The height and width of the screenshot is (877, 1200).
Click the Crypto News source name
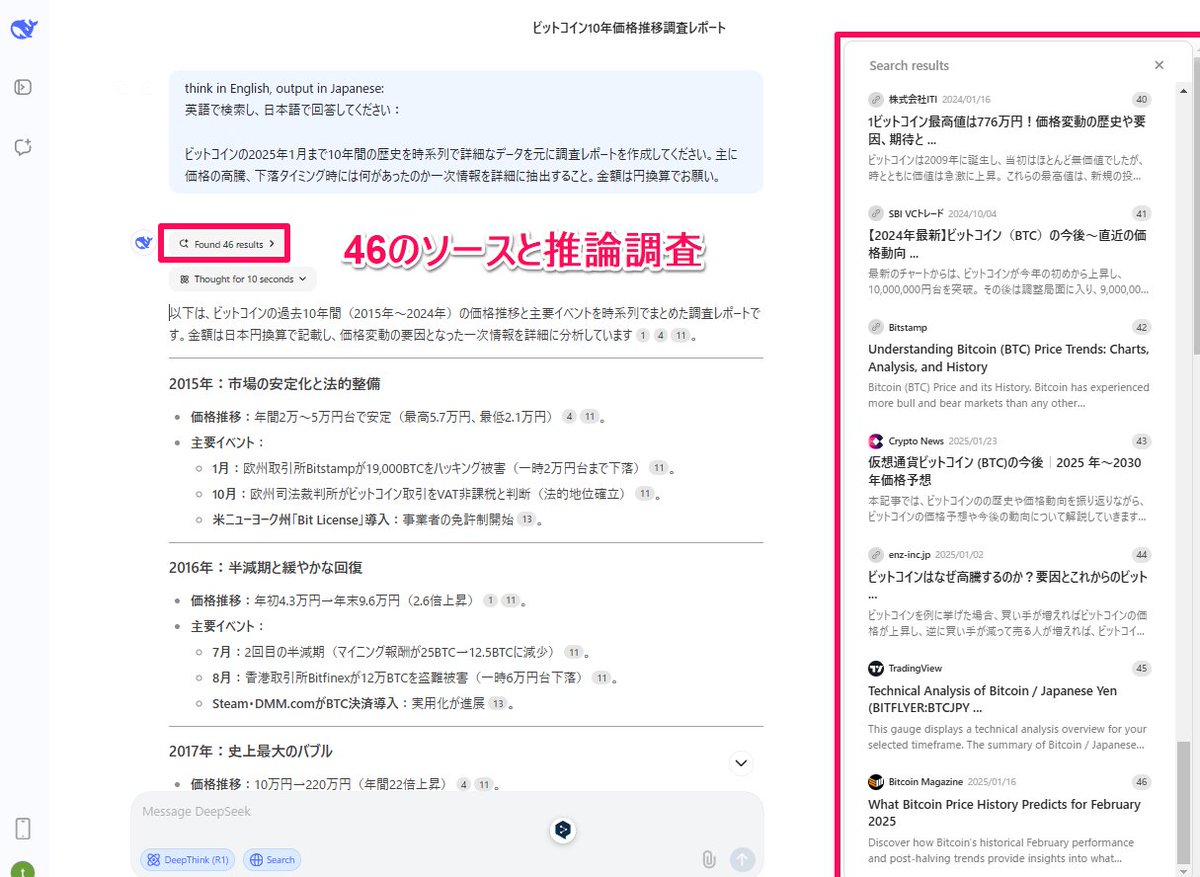point(916,441)
